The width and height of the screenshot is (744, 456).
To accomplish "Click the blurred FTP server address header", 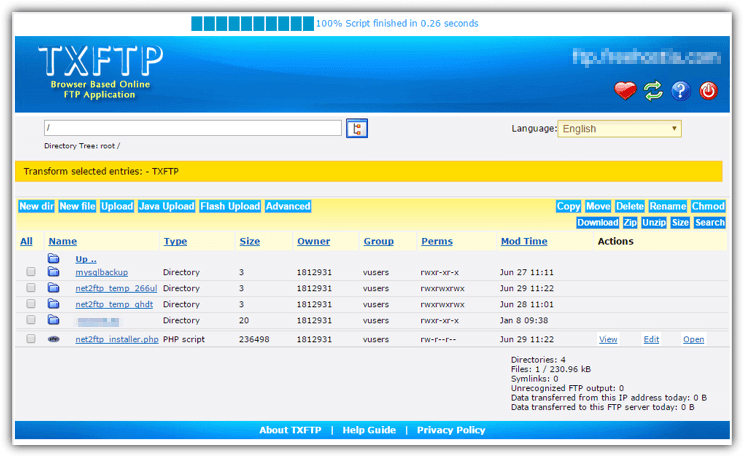I will 646,57.
